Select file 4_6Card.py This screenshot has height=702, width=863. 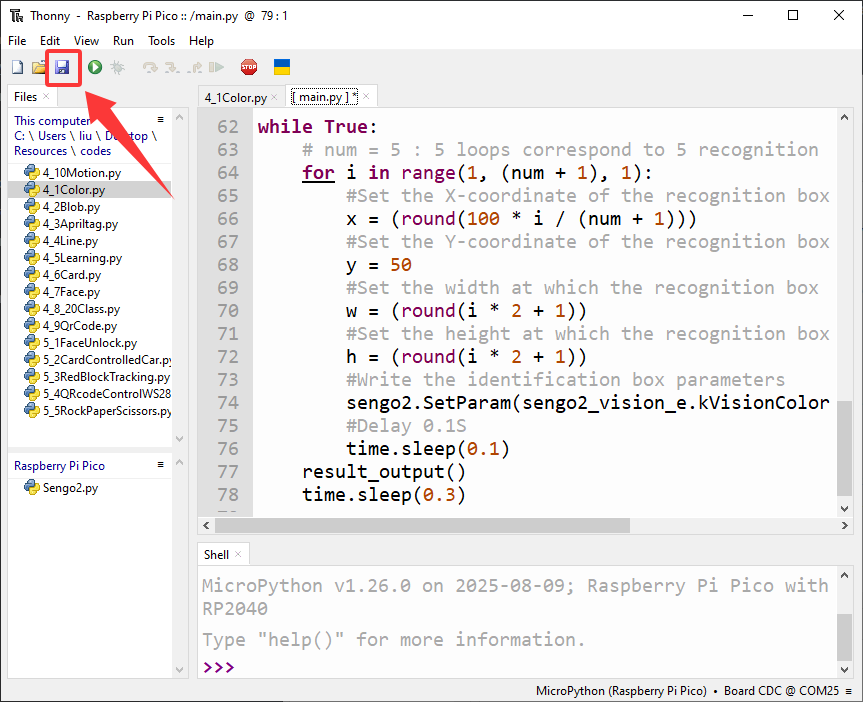click(x=72, y=275)
